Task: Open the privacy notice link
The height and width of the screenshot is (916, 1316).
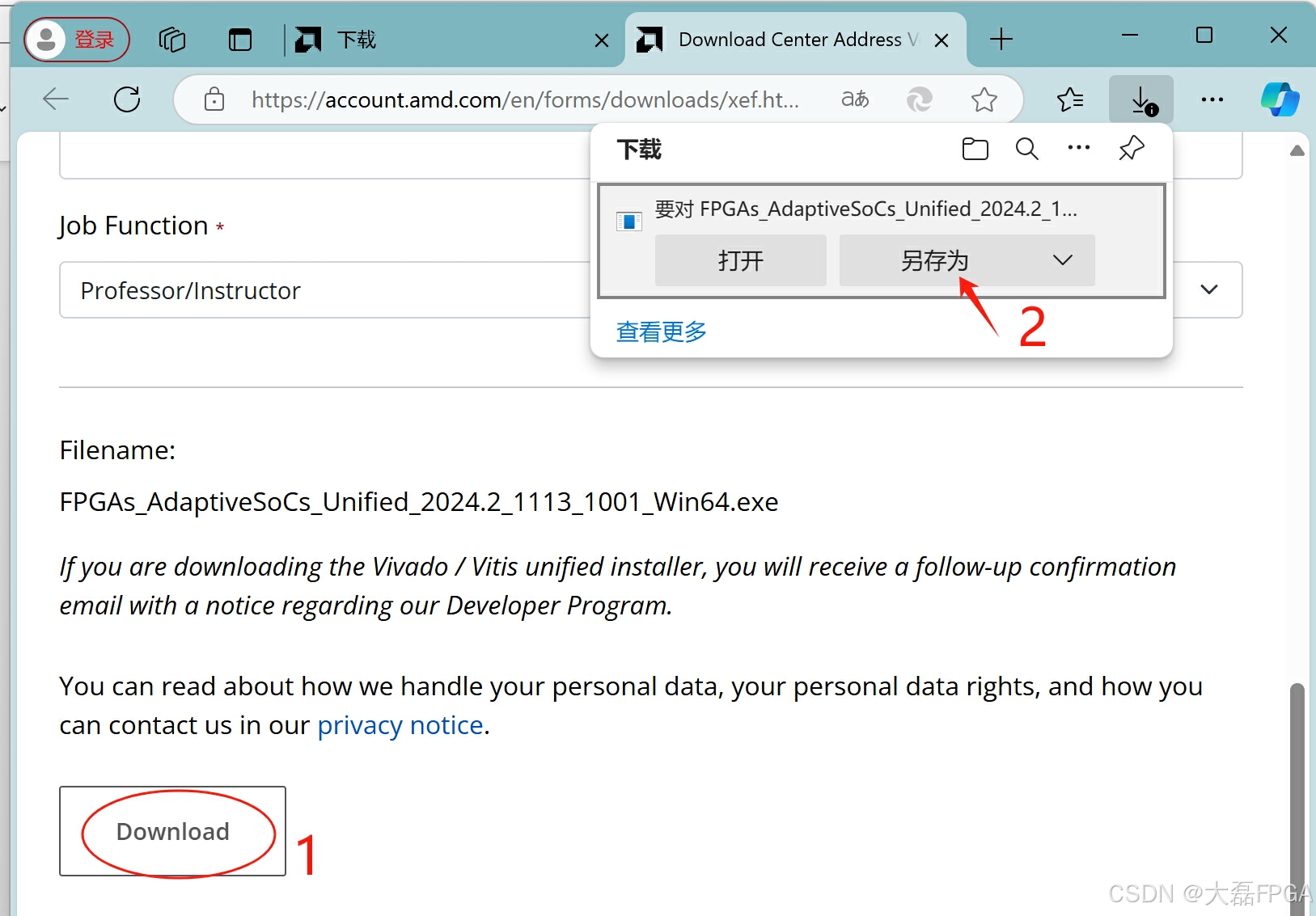Action: click(x=400, y=725)
